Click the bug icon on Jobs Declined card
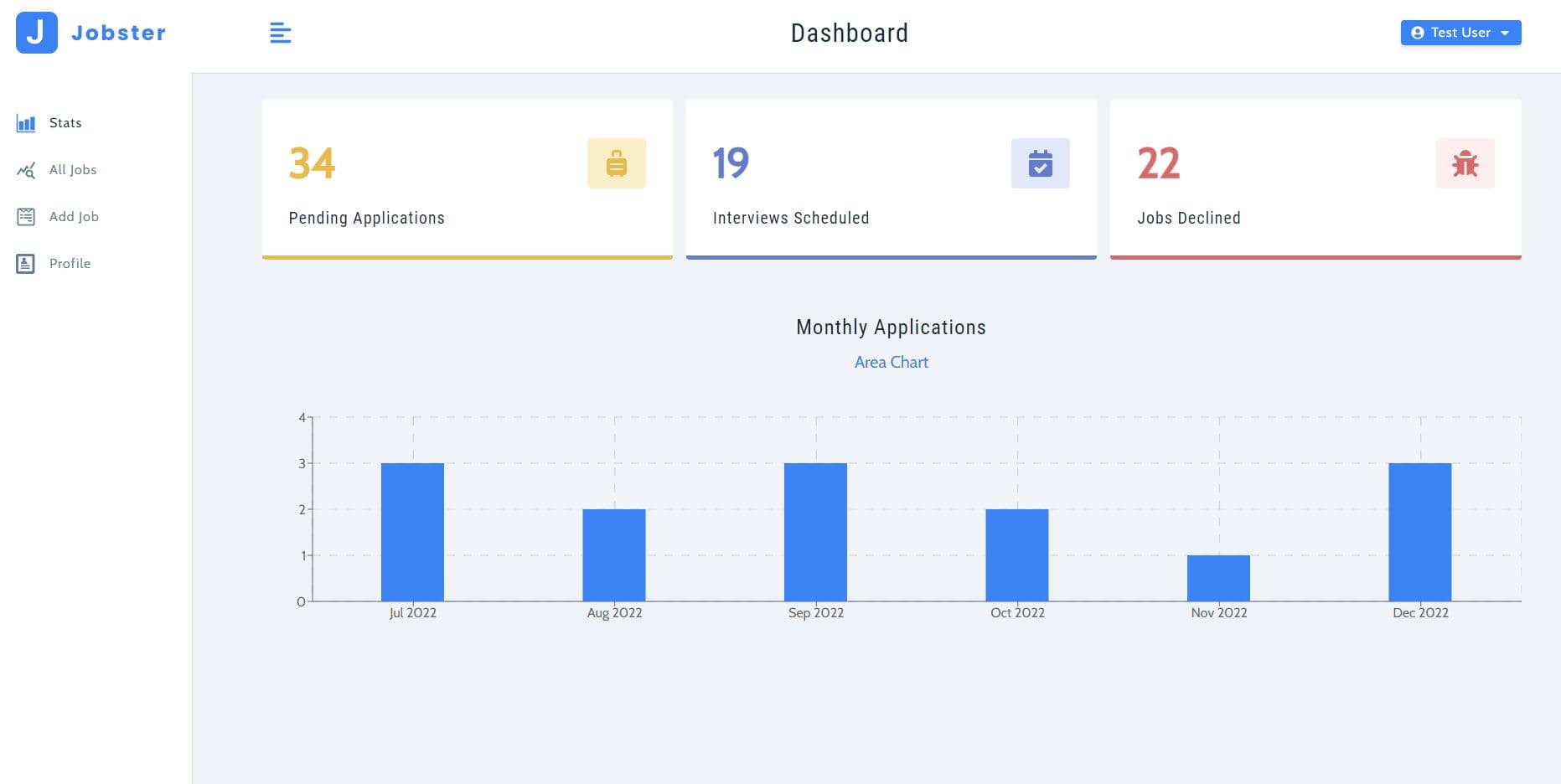 (x=1465, y=163)
